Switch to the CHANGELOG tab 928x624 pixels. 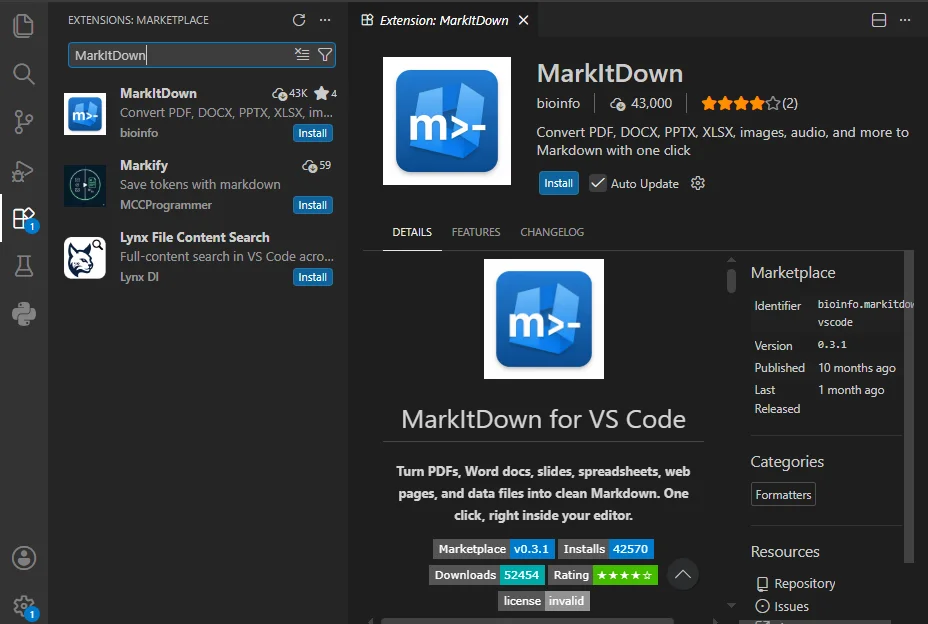tap(552, 232)
